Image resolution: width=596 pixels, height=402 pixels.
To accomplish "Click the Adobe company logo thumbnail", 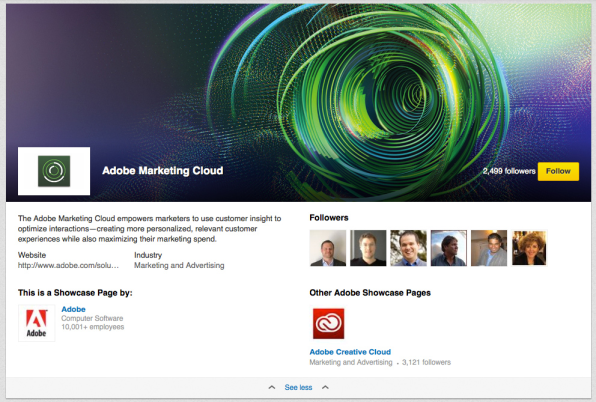I will click(x=36, y=323).
